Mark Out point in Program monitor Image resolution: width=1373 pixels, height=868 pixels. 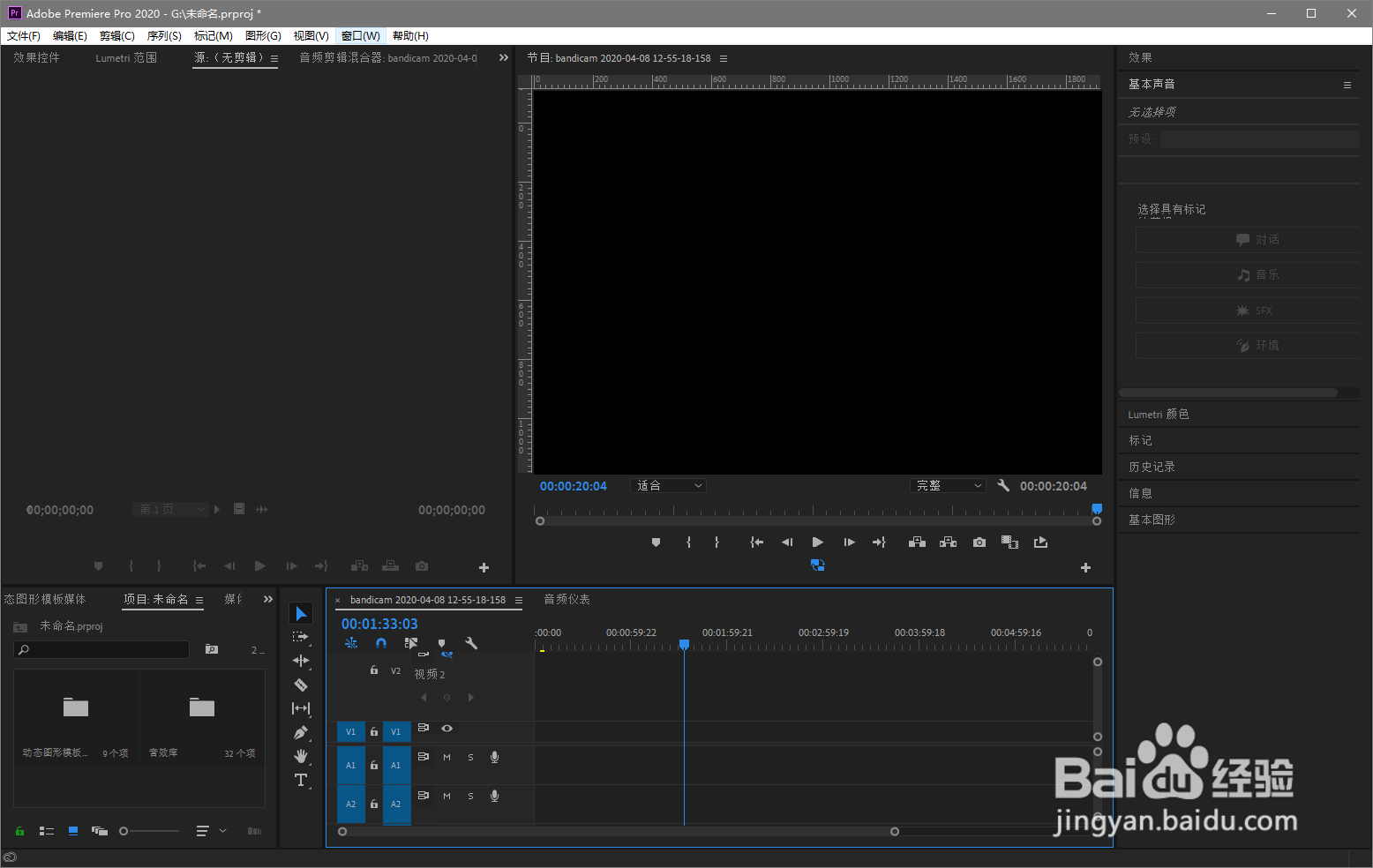point(717,542)
